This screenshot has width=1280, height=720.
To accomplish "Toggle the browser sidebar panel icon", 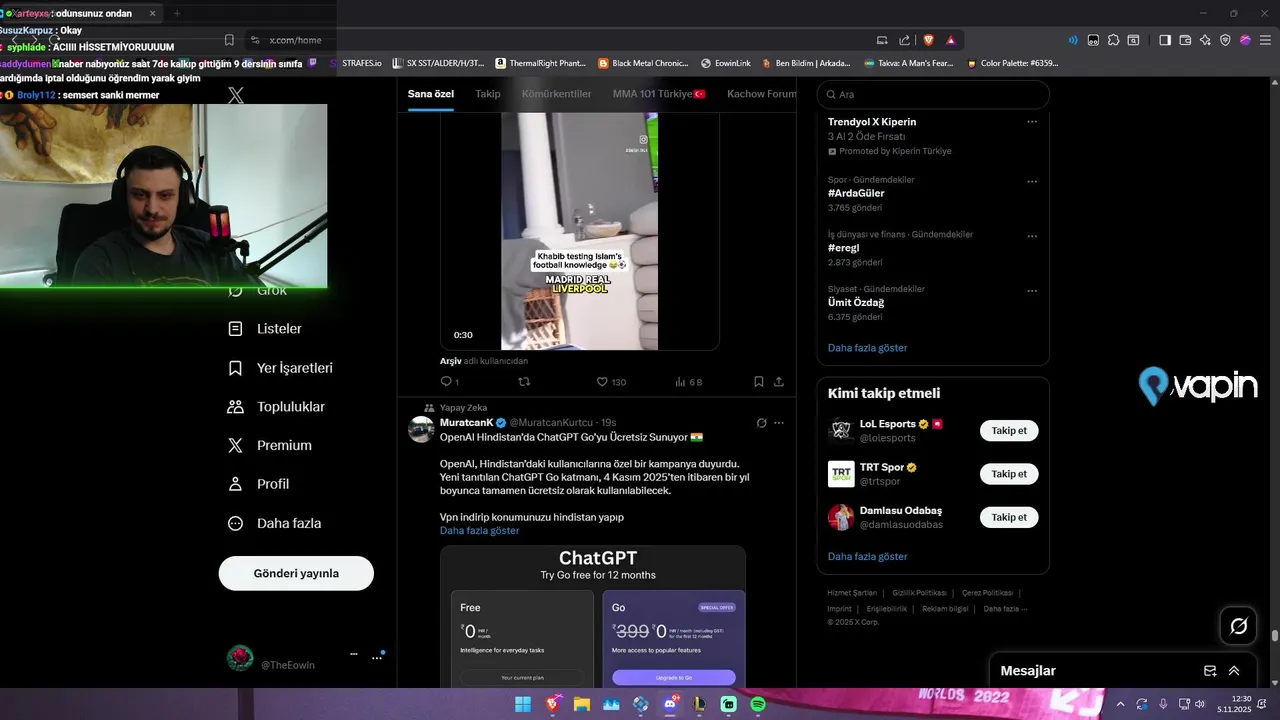I will tap(1165, 40).
